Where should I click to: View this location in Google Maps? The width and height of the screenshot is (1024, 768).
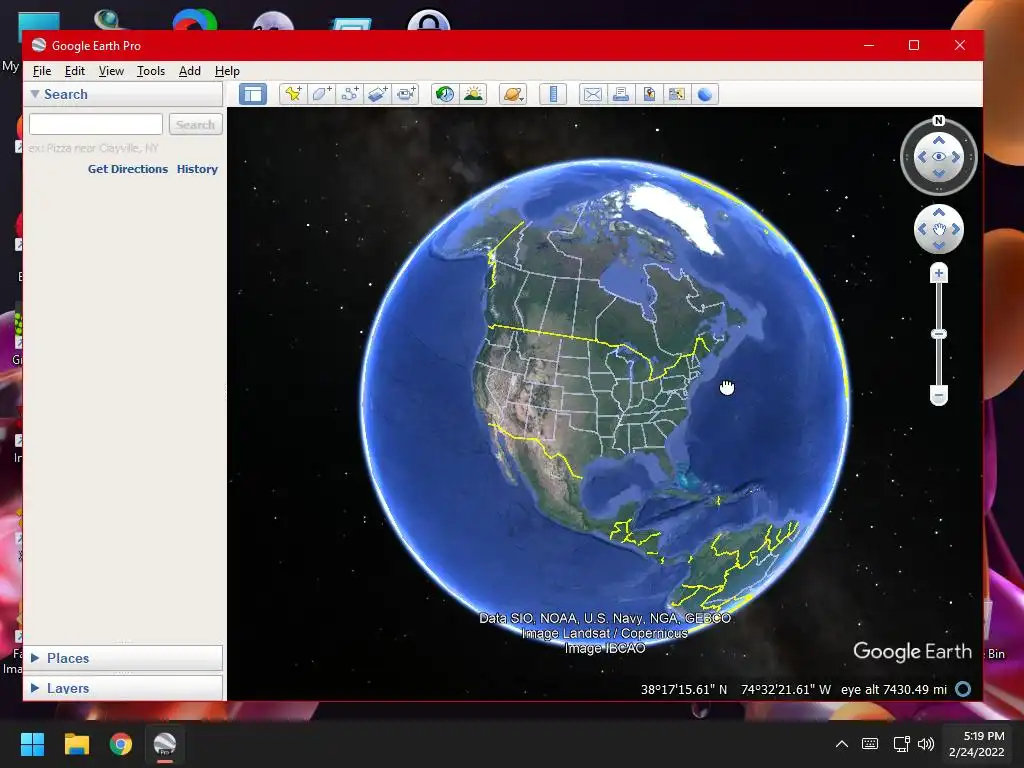click(677, 94)
